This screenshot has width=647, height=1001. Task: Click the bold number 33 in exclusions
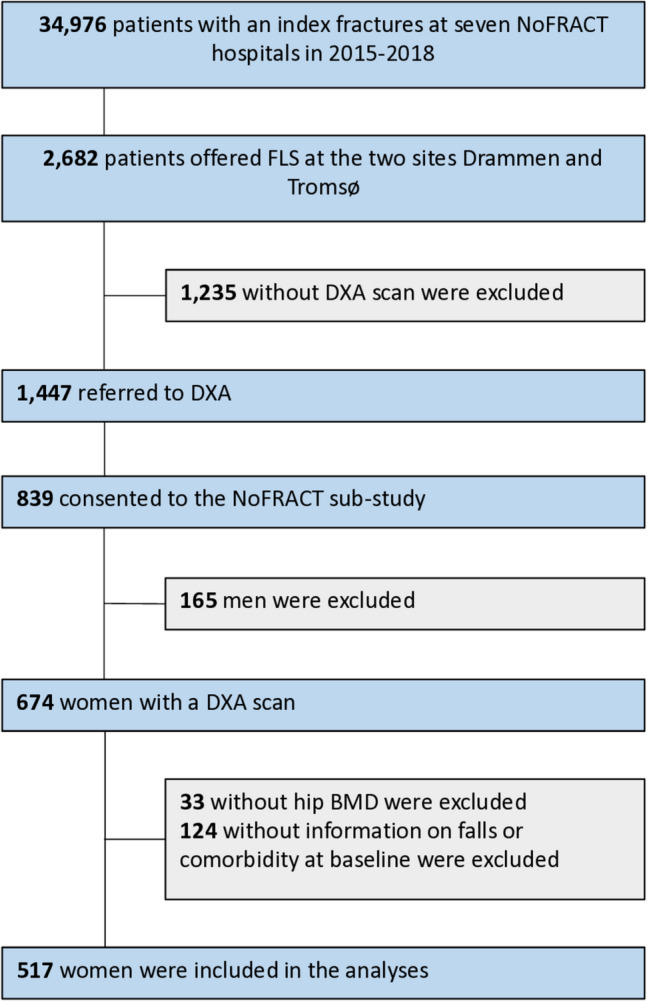[192, 801]
